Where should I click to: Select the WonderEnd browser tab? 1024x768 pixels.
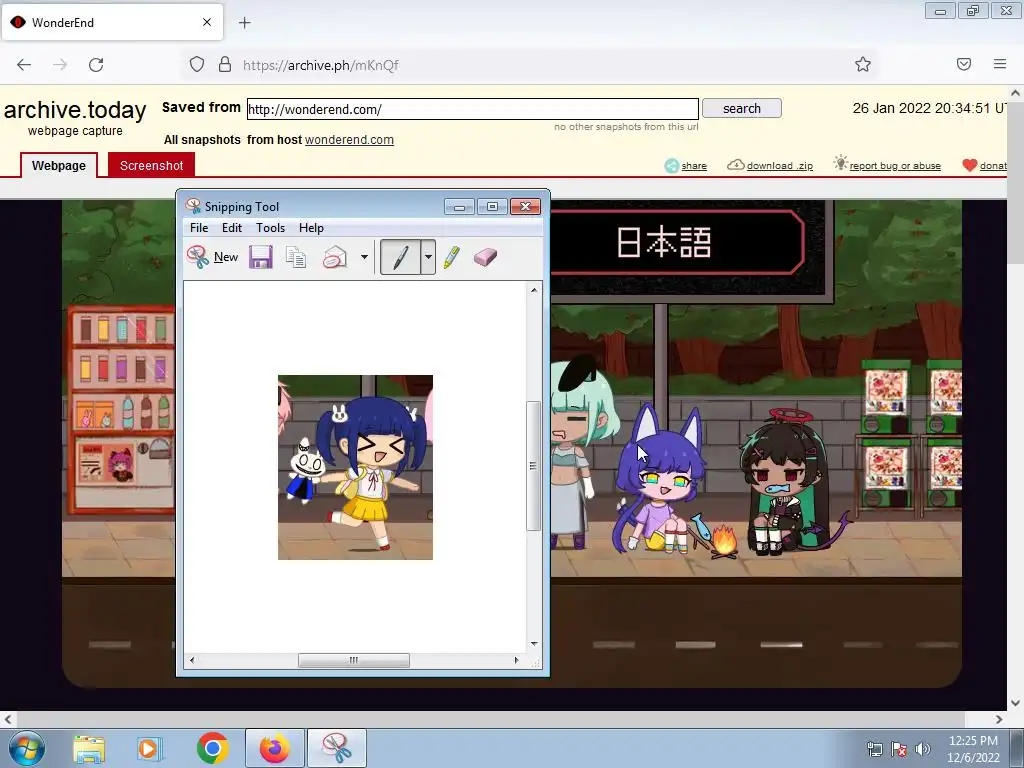click(112, 22)
